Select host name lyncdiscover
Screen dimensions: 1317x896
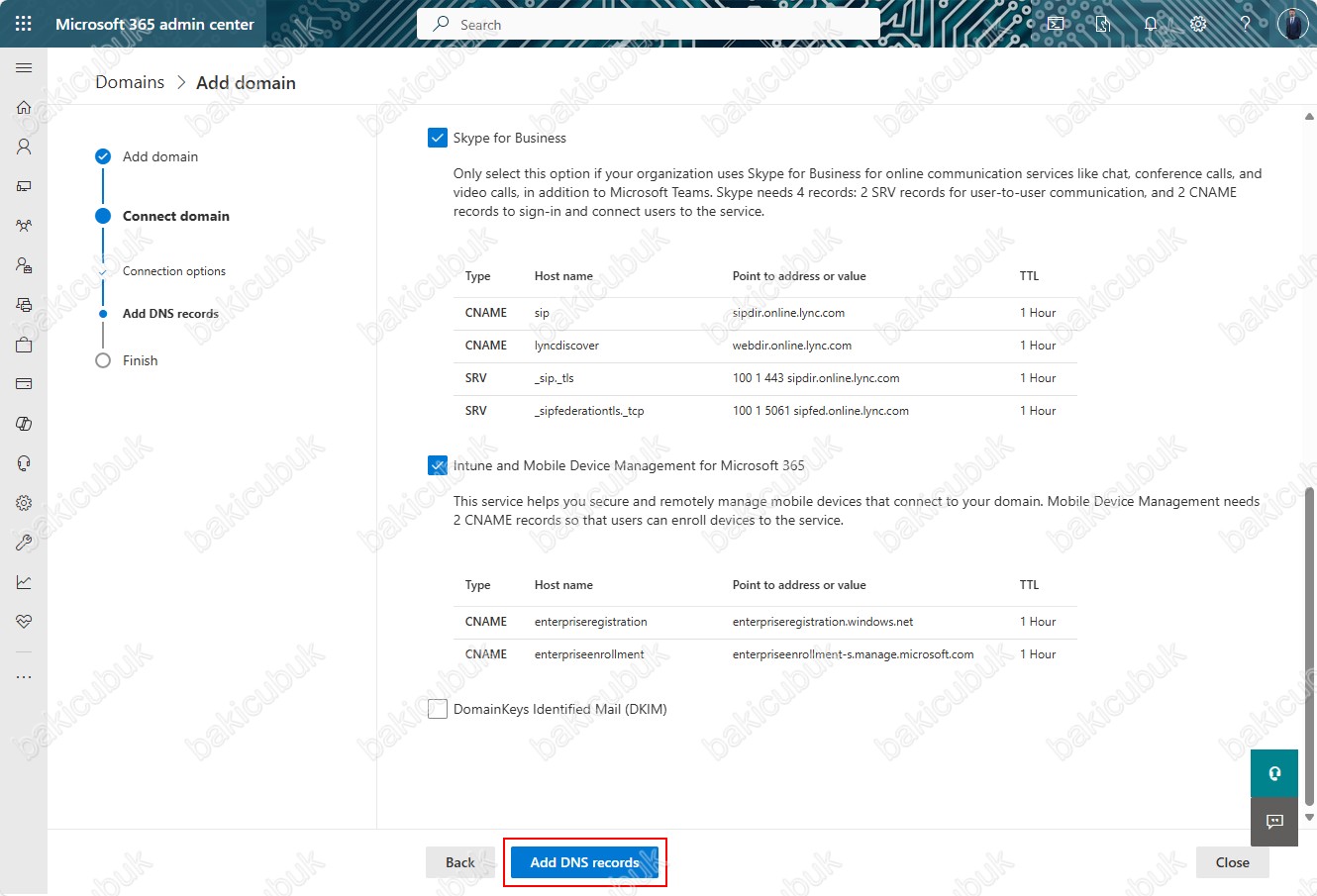[566, 346]
